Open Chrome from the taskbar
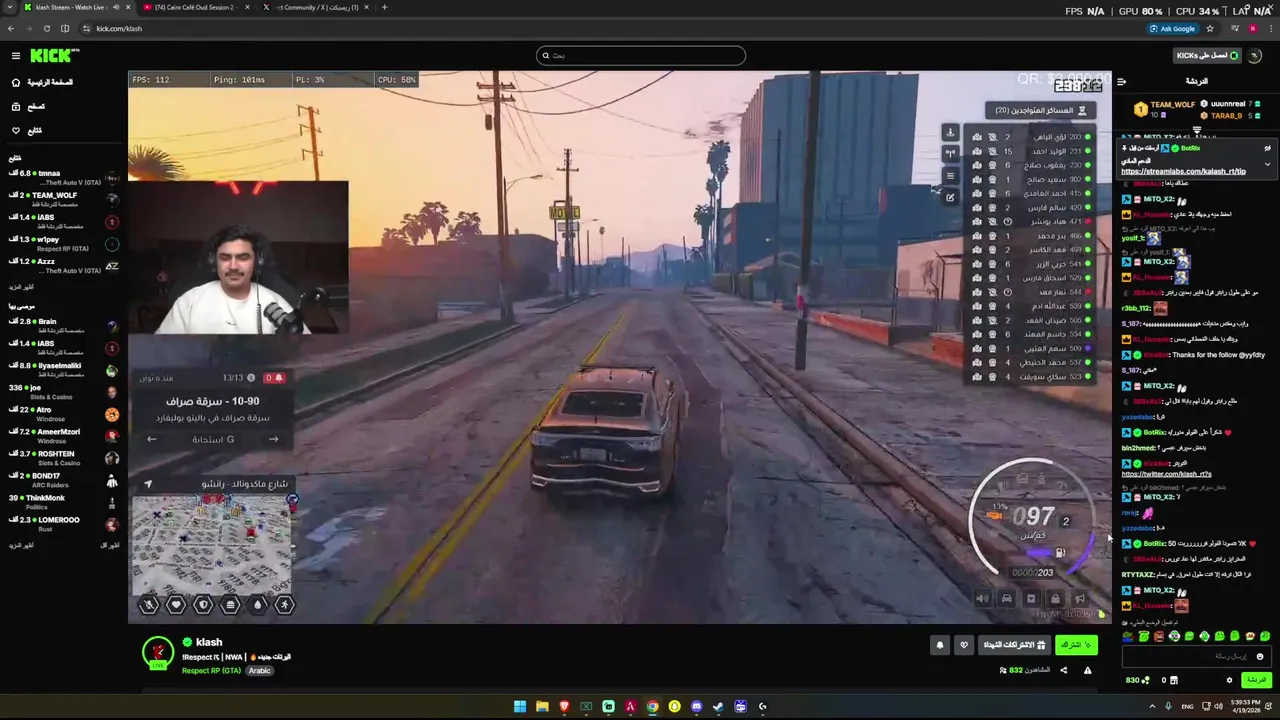The width and height of the screenshot is (1280, 720). [x=652, y=706]
